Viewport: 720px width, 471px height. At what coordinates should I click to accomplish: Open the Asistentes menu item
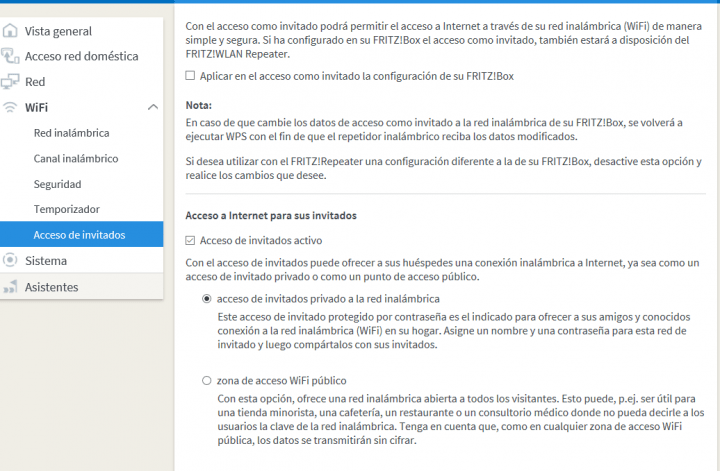51,287
